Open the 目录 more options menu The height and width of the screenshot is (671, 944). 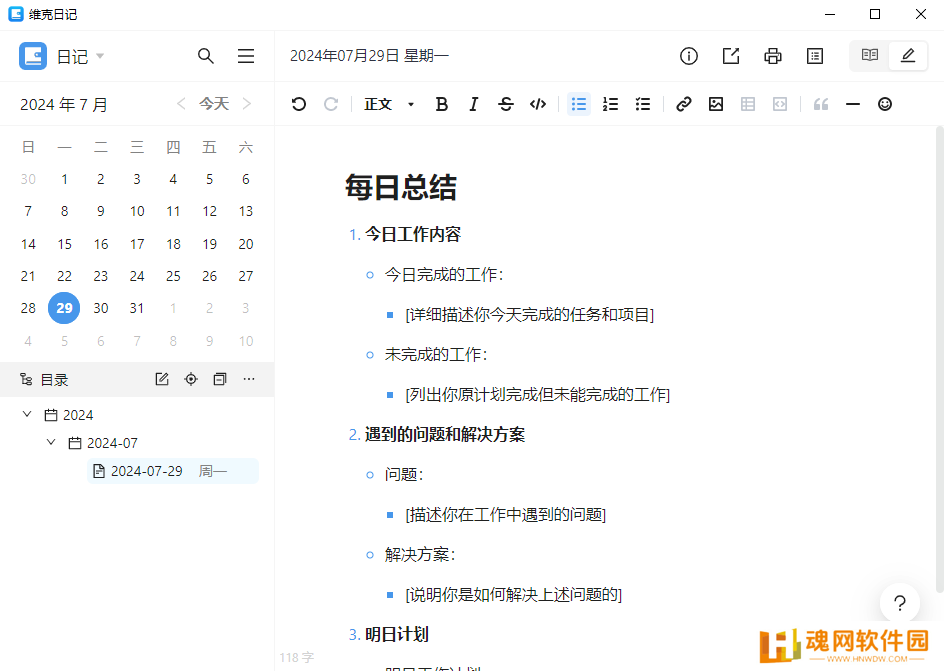click(x=249, y=379)
